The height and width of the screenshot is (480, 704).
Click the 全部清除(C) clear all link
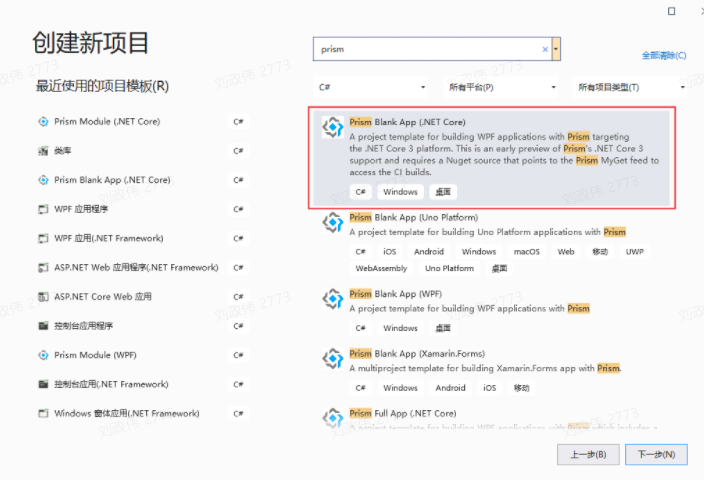(x=664, y=55)
